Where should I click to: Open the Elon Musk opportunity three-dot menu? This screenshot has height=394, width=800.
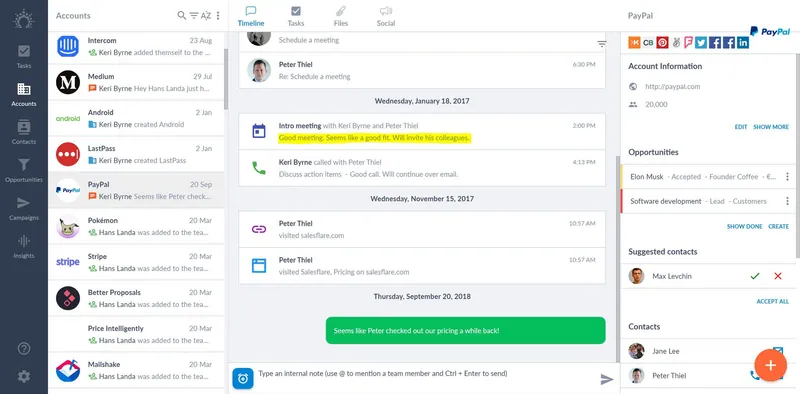click(x=787, y=177)
